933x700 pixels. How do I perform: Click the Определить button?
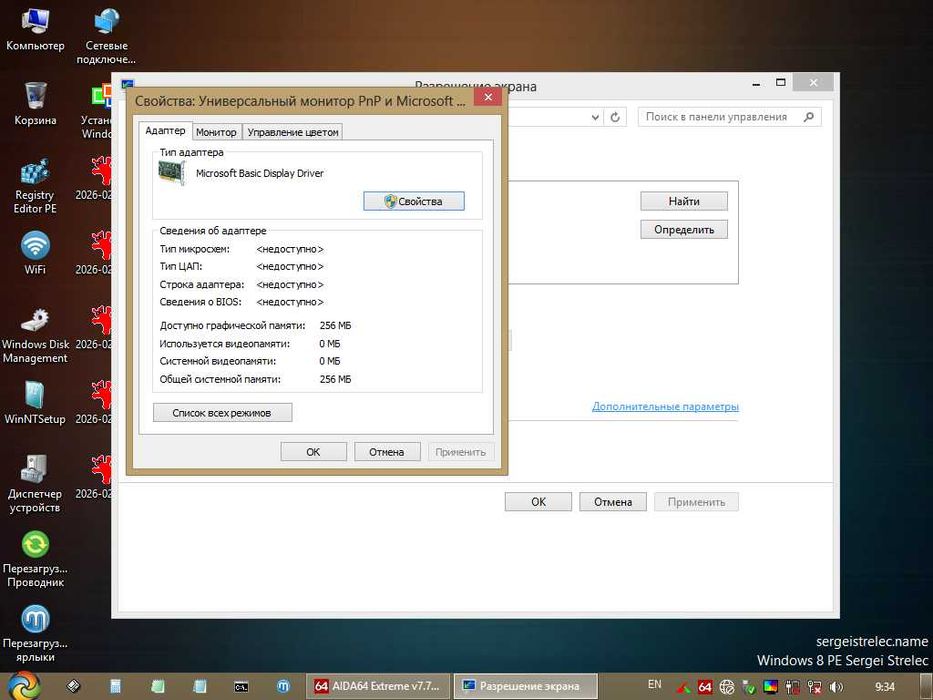click(684, 229)
